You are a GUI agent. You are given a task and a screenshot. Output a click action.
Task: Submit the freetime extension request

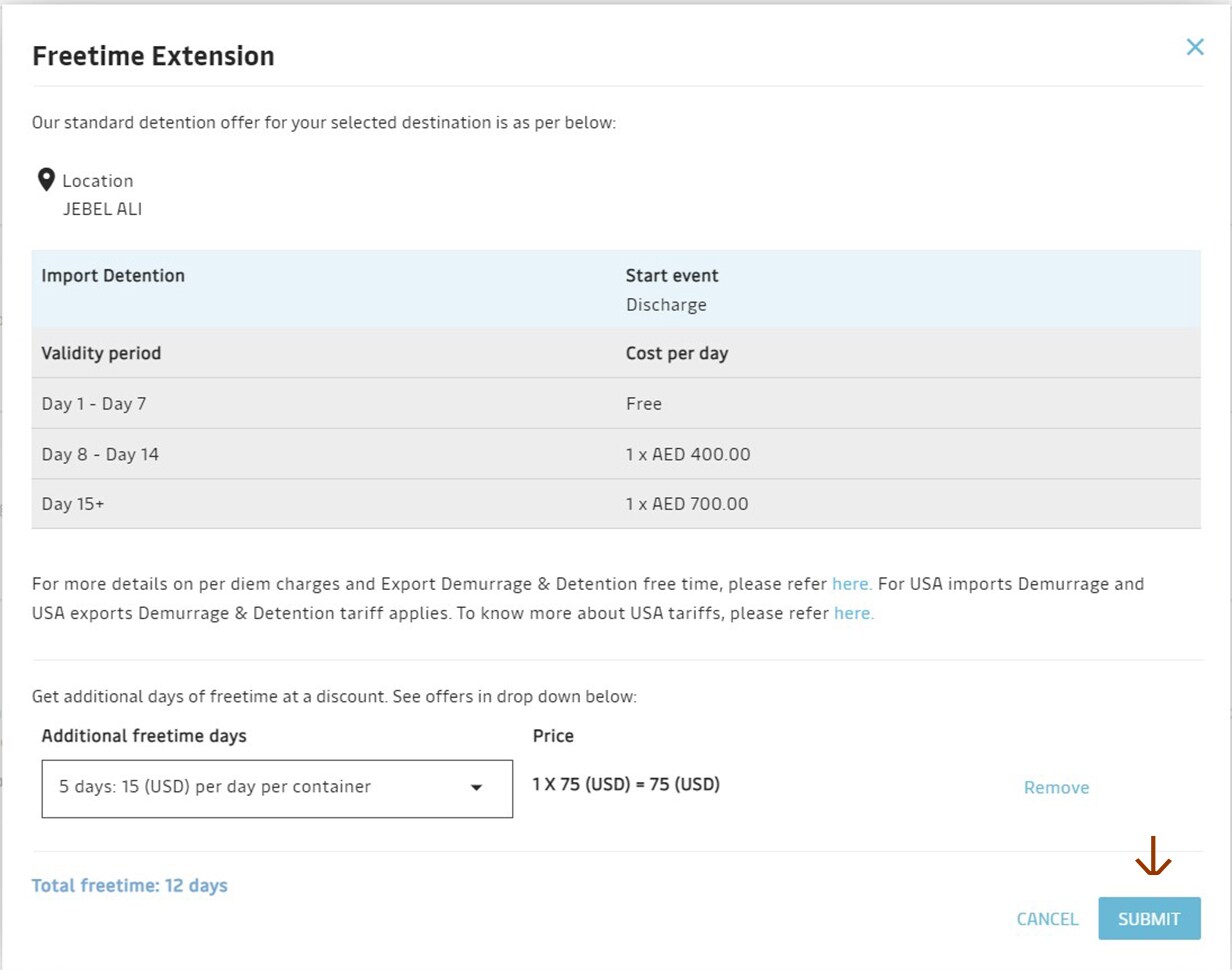pos(1149,919)
